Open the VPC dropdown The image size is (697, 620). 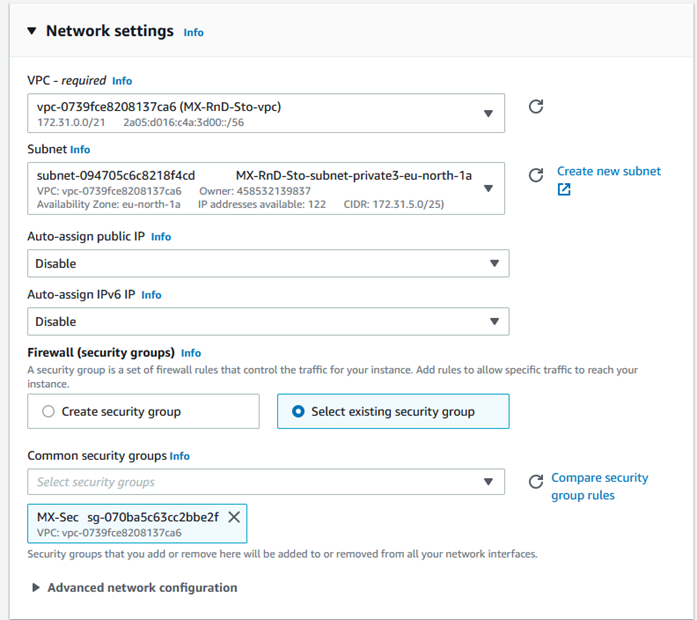pyautogui.click(x=266, y=113)
